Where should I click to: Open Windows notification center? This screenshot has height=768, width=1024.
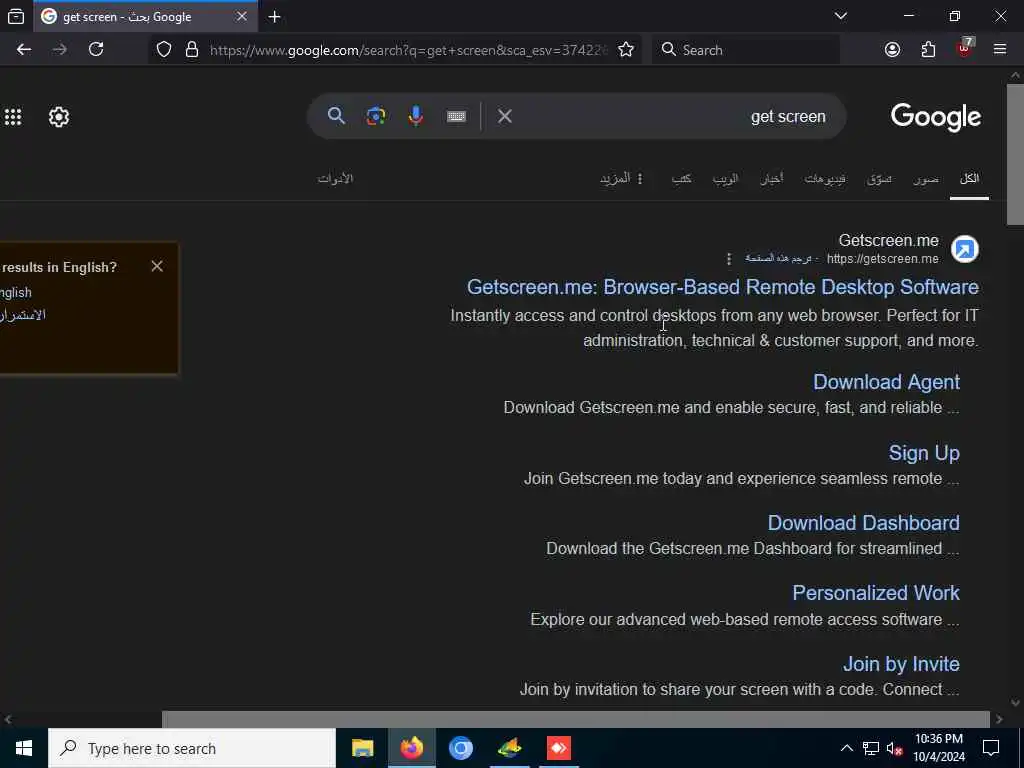click(x=991, y=748)
